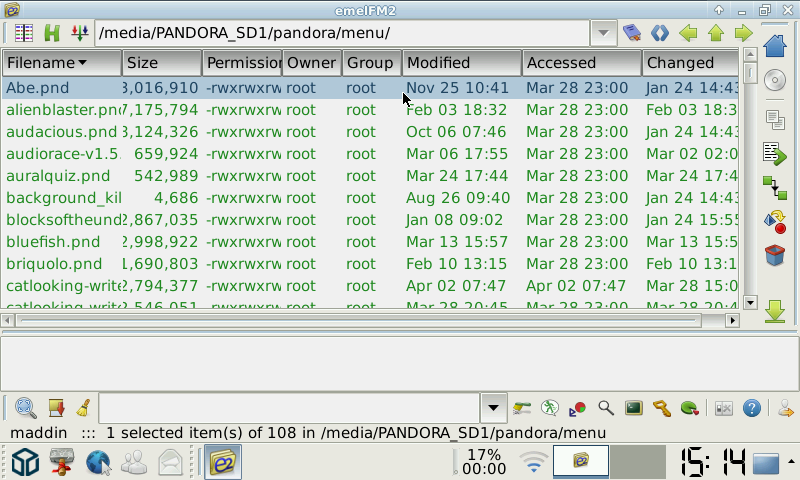Open the mail envelope taskbar icon
Screen dimensions: 800x480
170,462
